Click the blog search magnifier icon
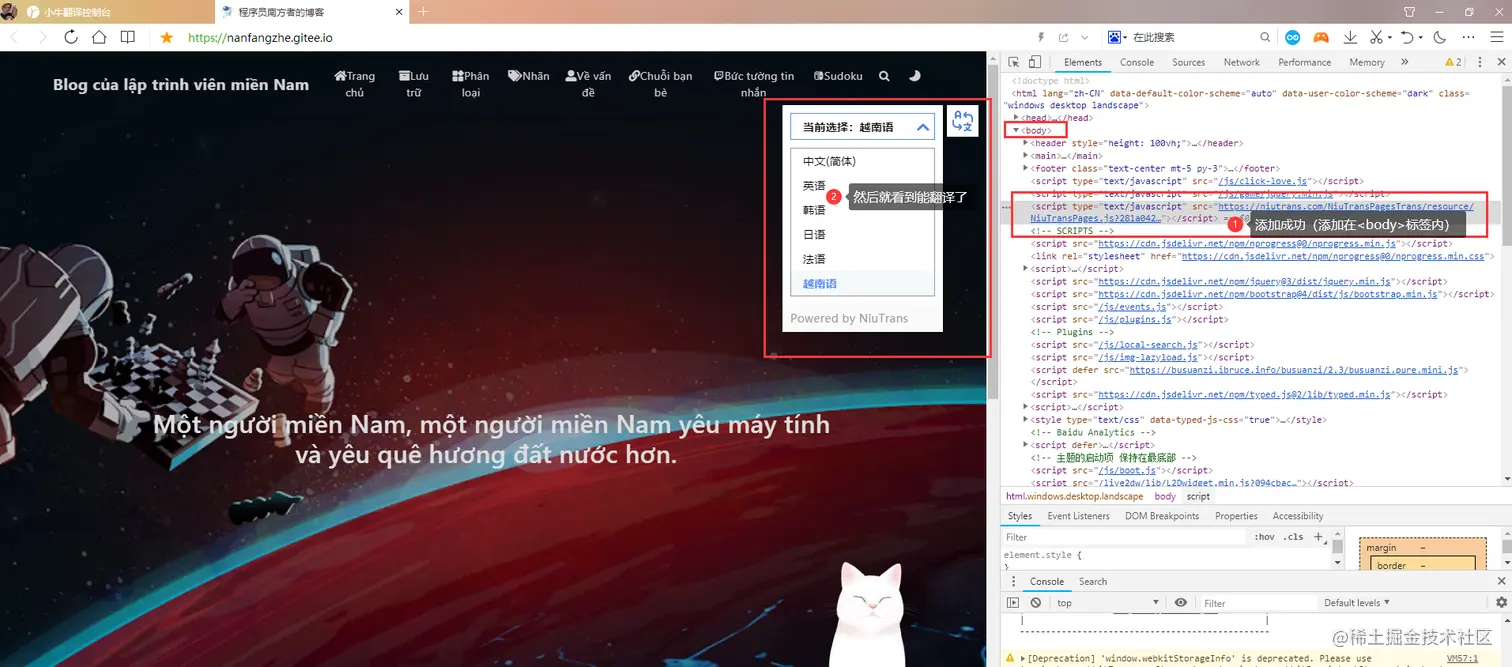 [884, 76]
